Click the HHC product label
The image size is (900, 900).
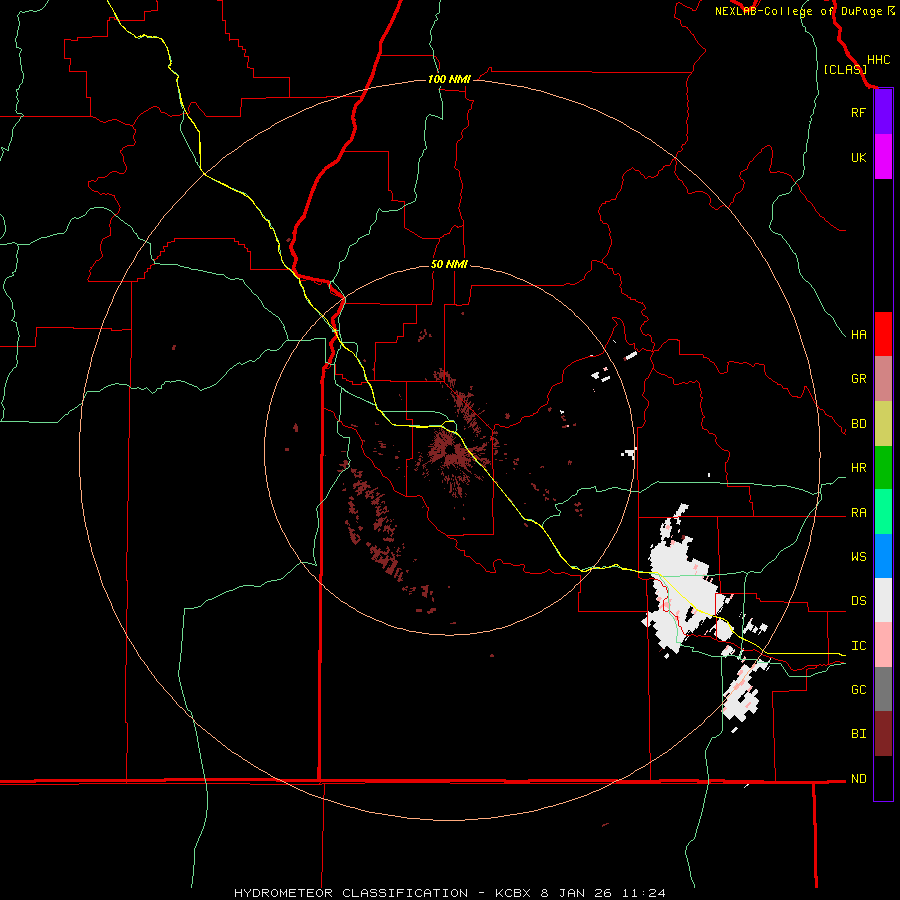pyautogui.click(x=878, y=60)
